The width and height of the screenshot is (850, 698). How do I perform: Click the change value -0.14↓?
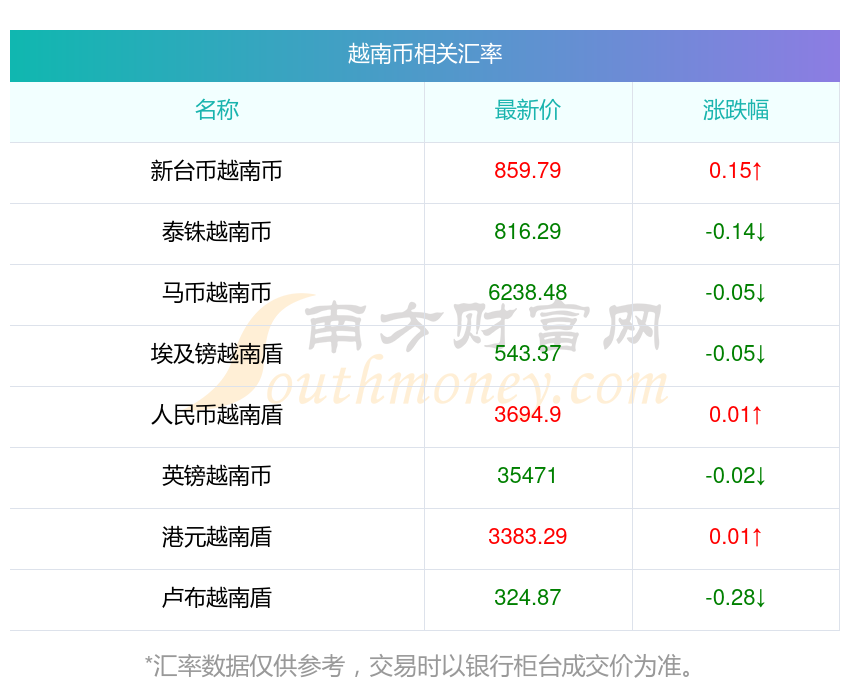[736, 232]
